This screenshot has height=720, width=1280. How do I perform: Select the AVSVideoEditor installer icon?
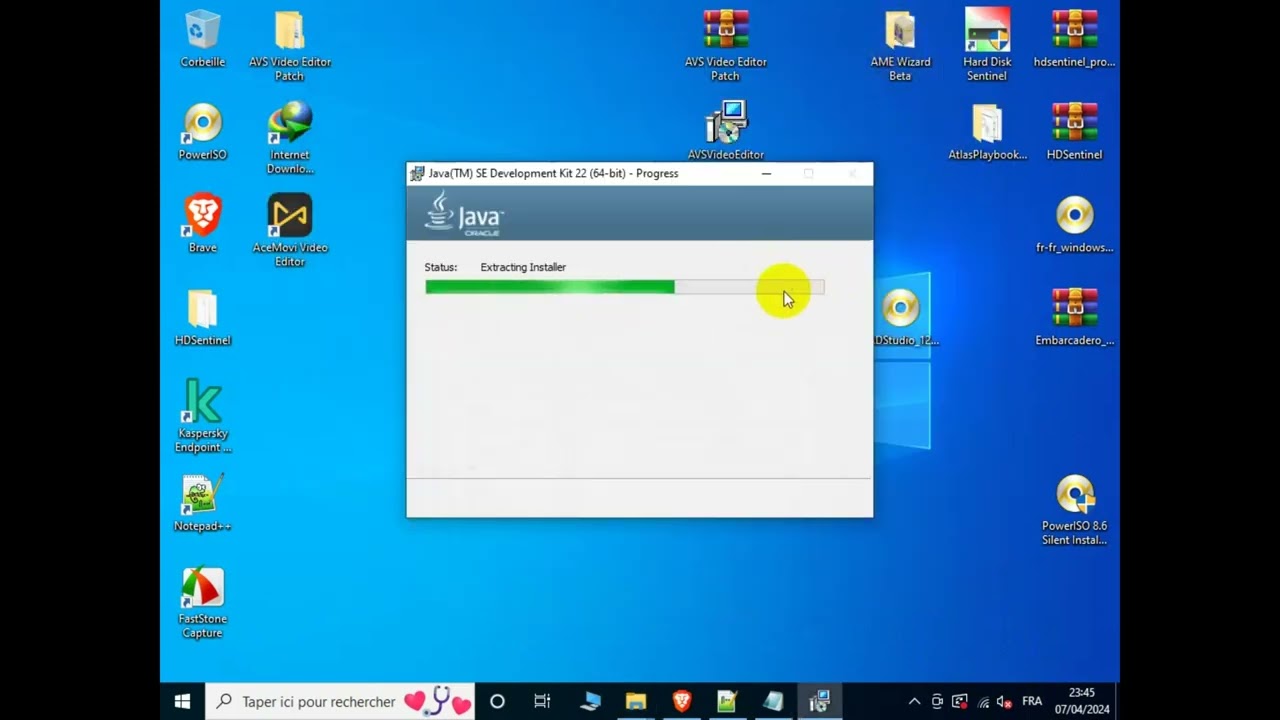(x=726, y=131)
